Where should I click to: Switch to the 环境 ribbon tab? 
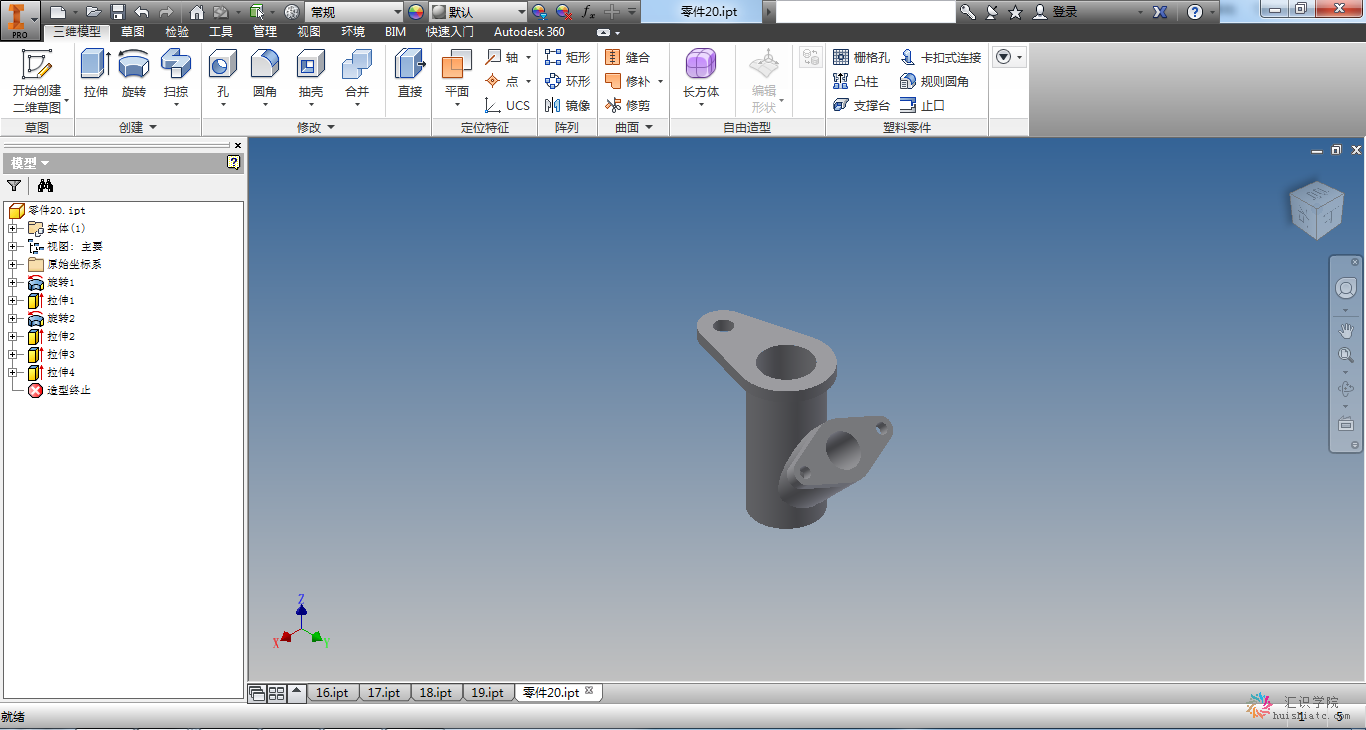point(353,31)
